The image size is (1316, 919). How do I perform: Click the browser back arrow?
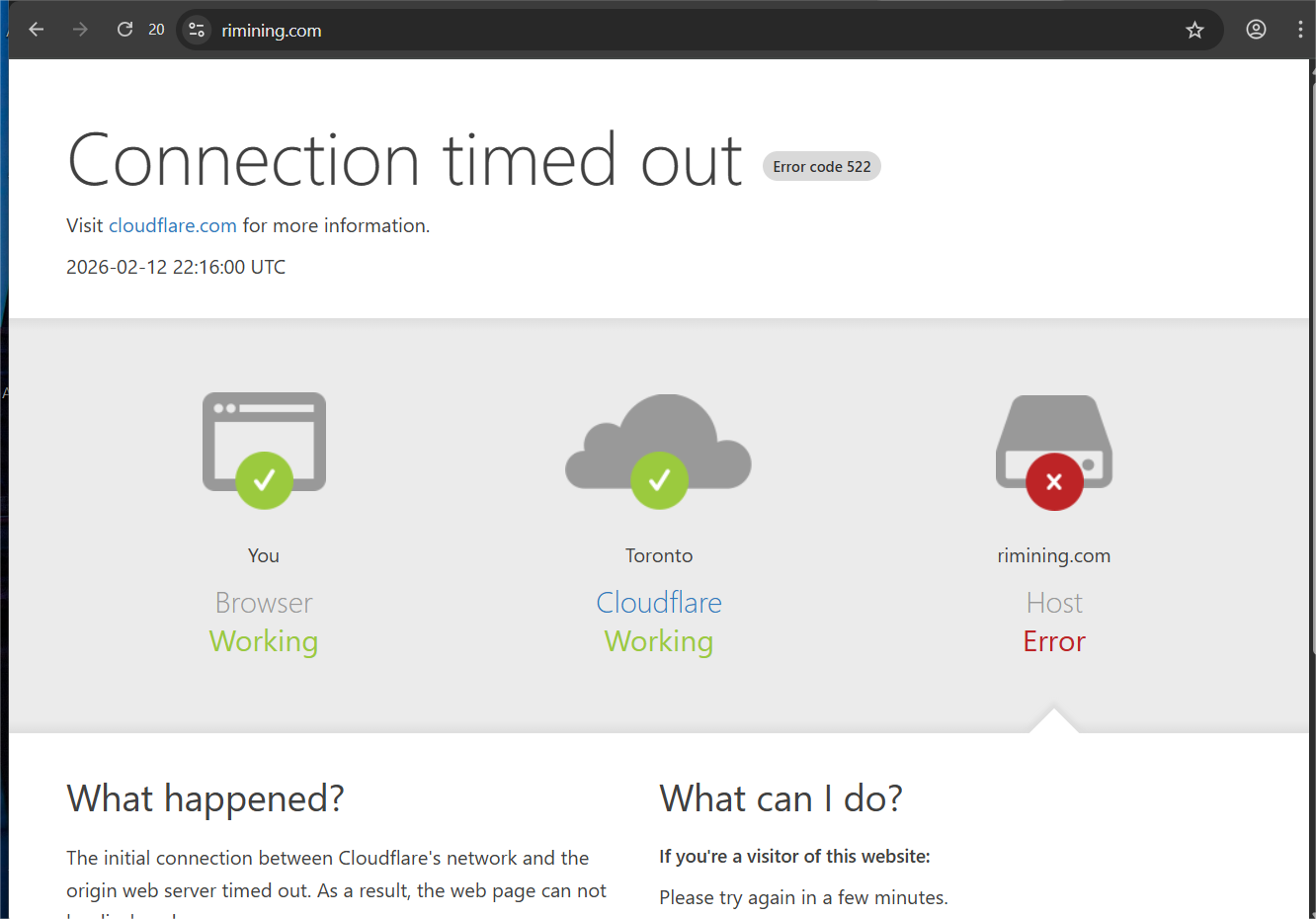(37, 30)
